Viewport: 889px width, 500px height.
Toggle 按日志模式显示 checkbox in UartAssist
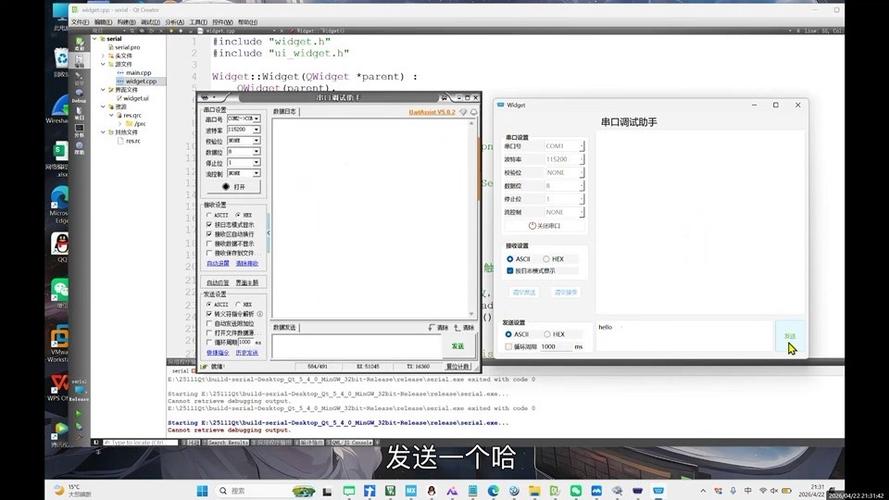[209, 225]
